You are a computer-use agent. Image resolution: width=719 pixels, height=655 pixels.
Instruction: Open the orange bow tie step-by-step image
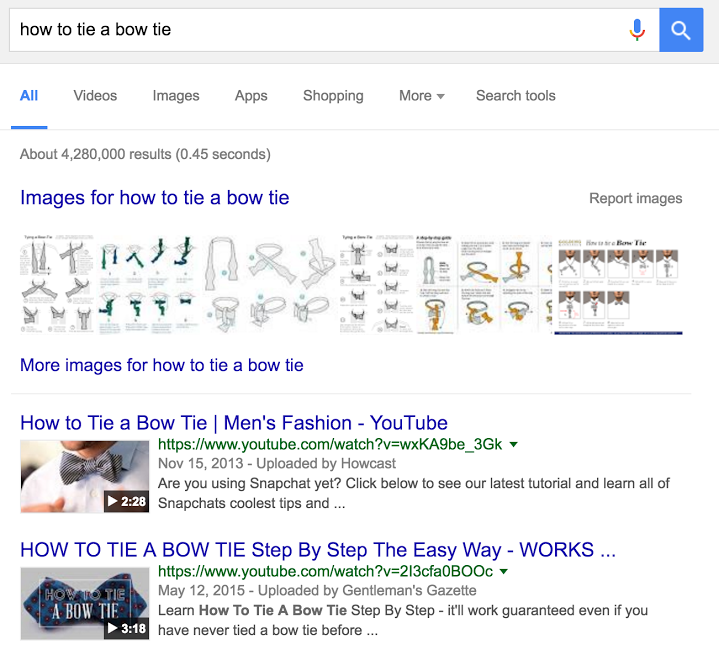[484, 284]
